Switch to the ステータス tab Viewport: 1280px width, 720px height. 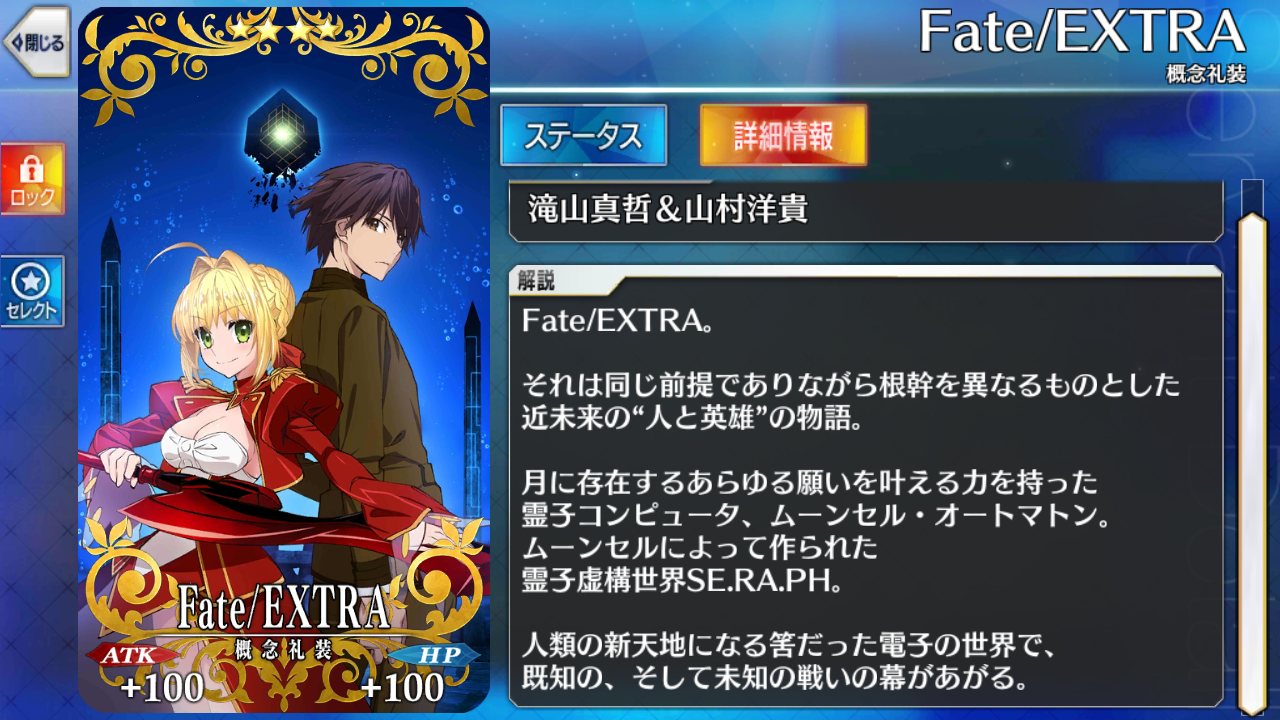coord(583,135)
